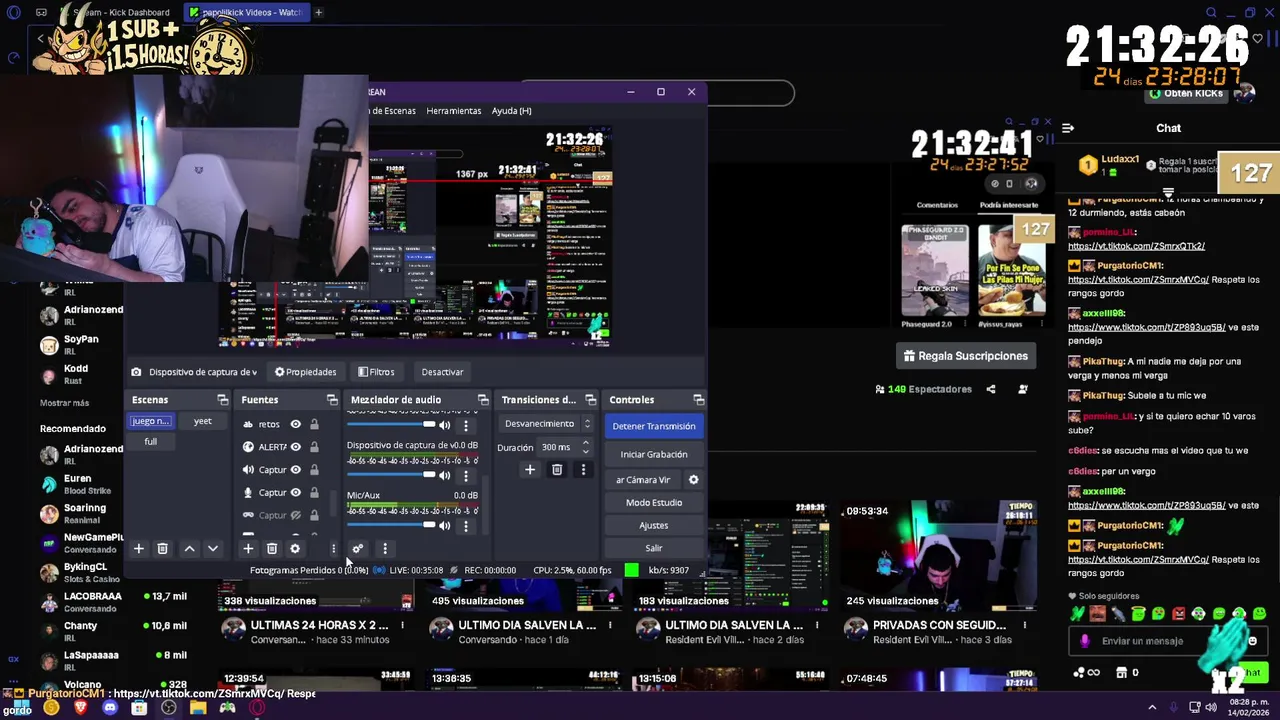Show the hidden gamepad capture source
1280x720 pixels.
295,515
